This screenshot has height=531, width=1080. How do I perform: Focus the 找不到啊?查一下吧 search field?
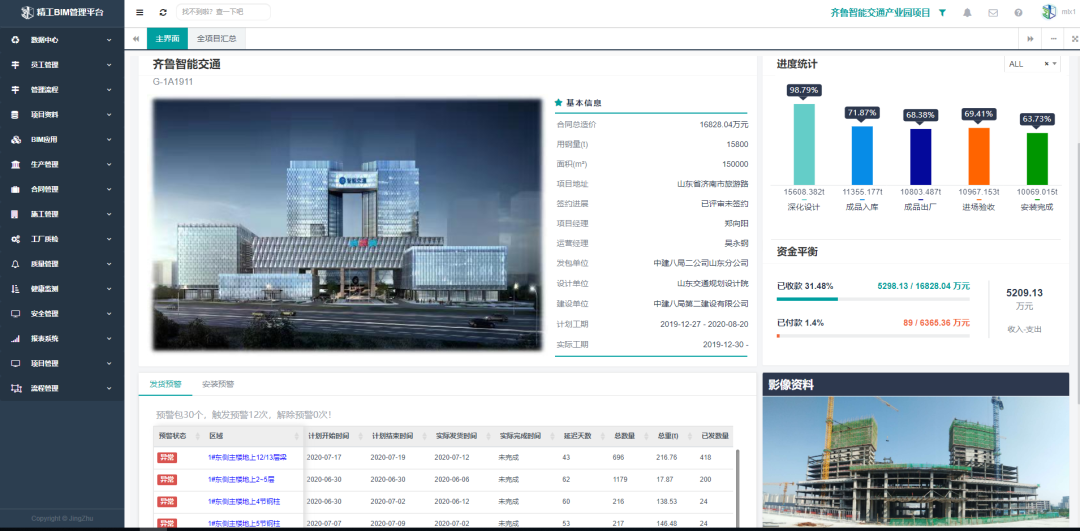(x=223, y=12)
